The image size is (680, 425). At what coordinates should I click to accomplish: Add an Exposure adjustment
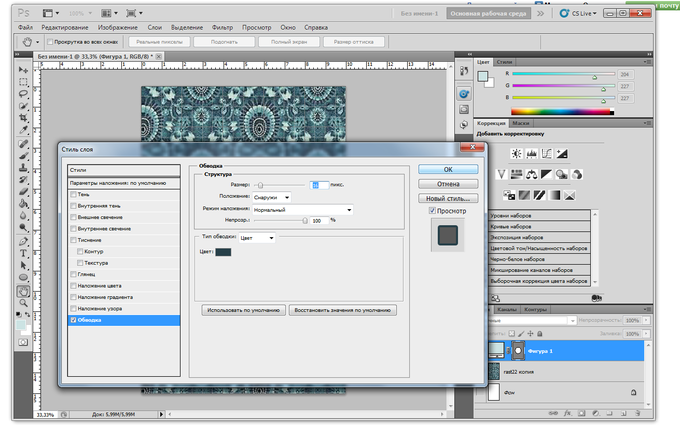562,154
